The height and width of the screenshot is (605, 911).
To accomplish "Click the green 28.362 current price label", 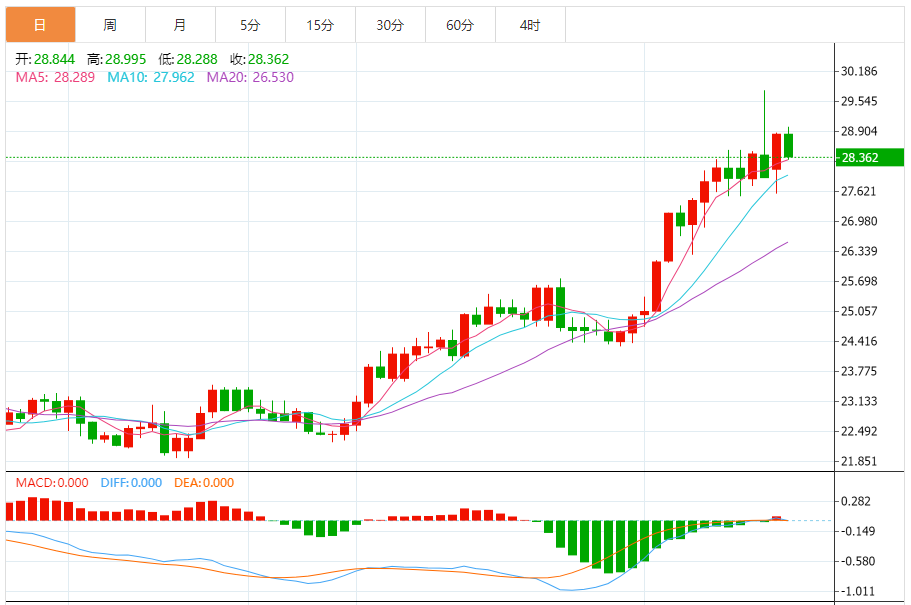I will click(x=870, y=157).
